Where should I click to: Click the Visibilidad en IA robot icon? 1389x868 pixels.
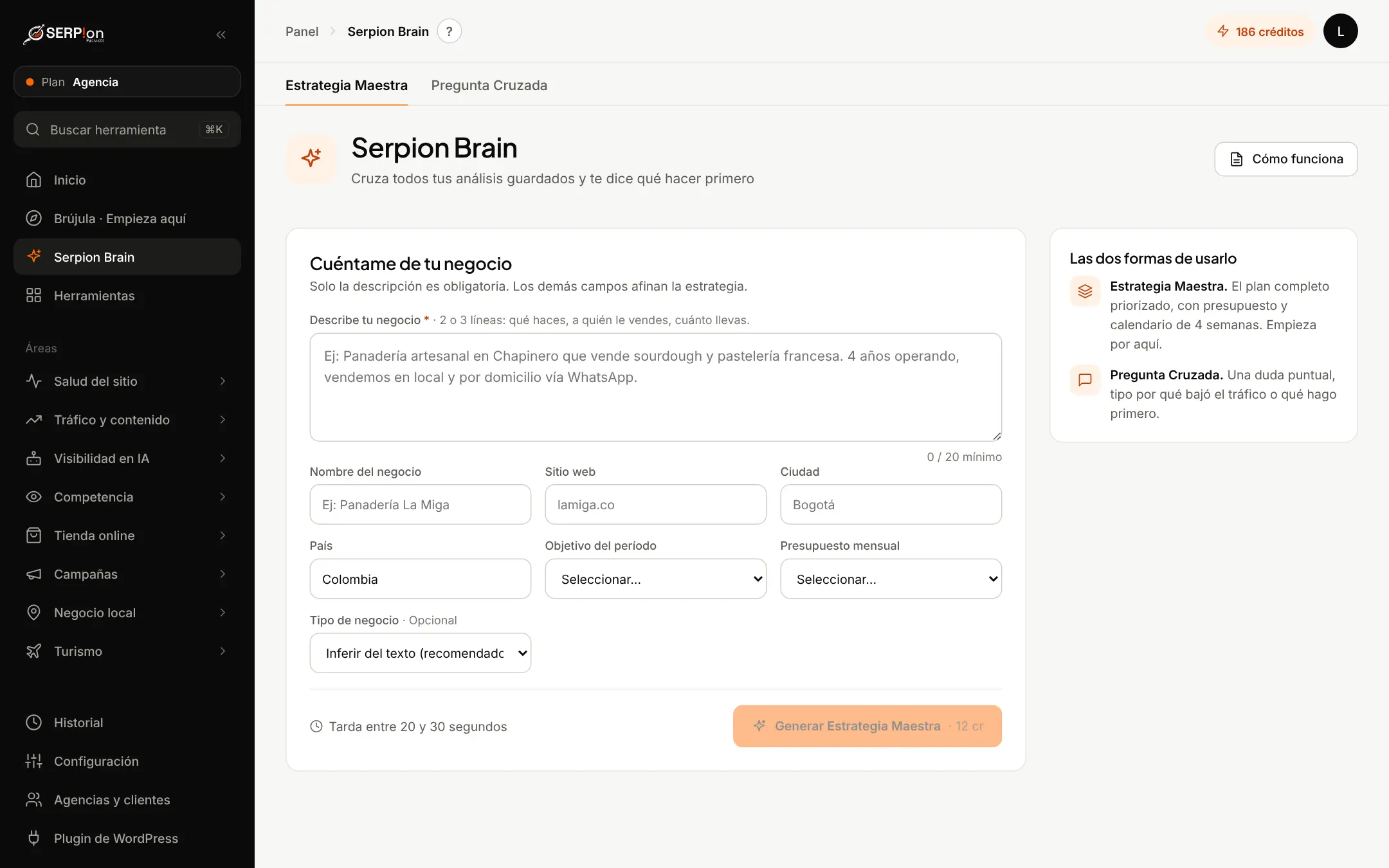click(33, 458)
